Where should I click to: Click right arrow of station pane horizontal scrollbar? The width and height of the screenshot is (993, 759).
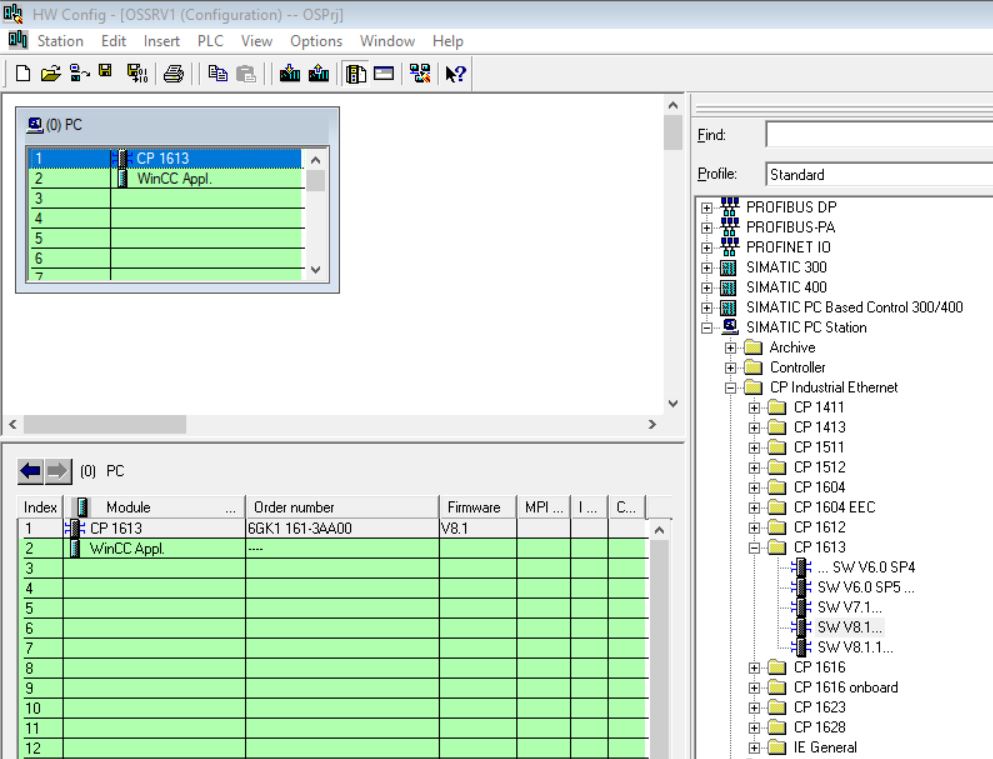pos(652,424)
